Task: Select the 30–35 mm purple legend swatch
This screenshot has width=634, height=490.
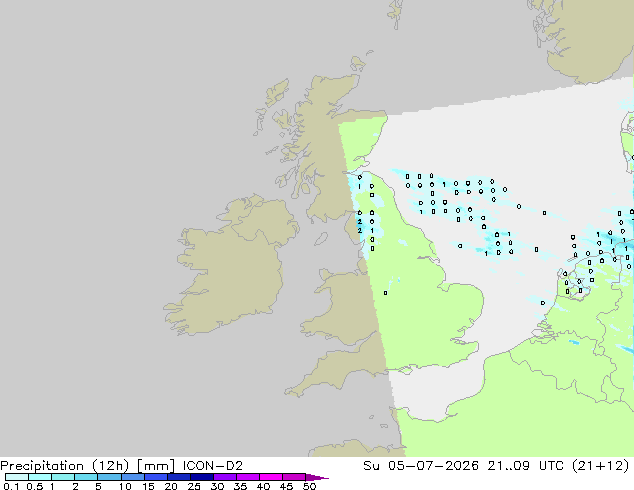Action: click(x=225, y=477)
